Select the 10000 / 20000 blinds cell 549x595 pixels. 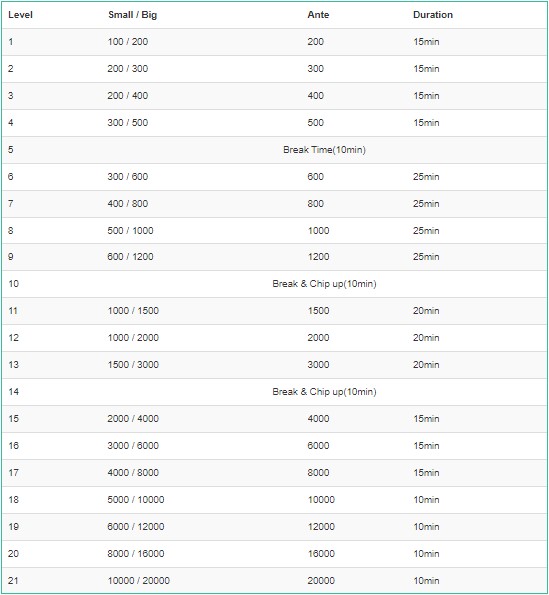tap(138, 581)
